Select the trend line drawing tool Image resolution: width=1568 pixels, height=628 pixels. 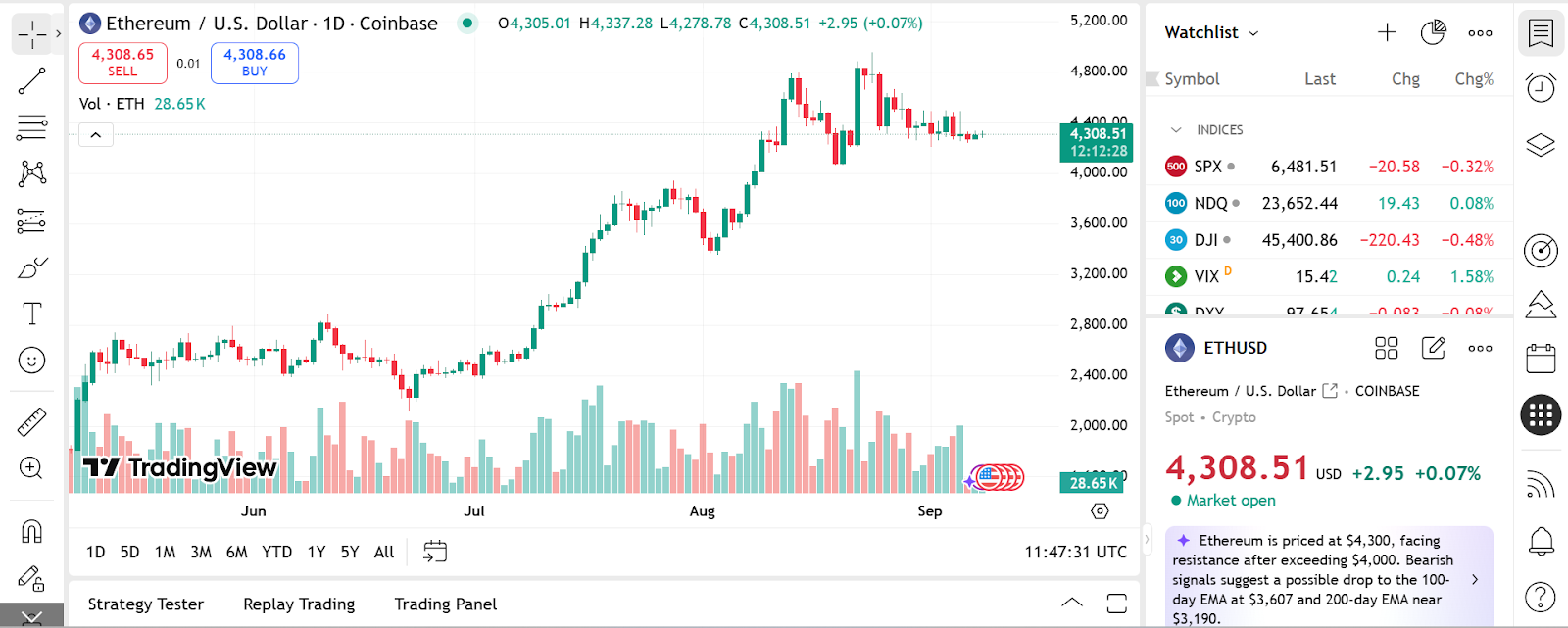pyautogui.click(x=31, y=80)
